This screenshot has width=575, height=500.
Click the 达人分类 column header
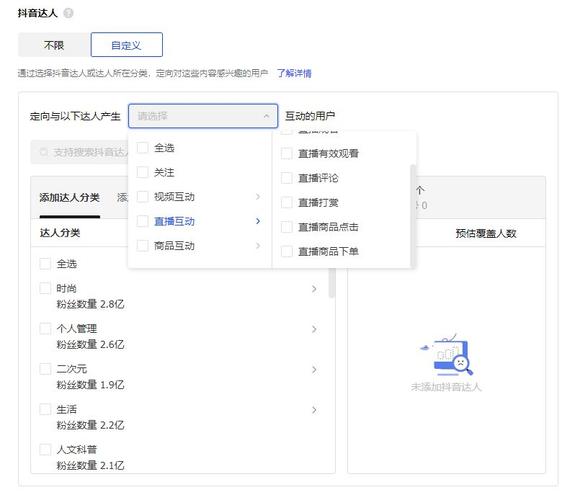click(x=60, y=233)
